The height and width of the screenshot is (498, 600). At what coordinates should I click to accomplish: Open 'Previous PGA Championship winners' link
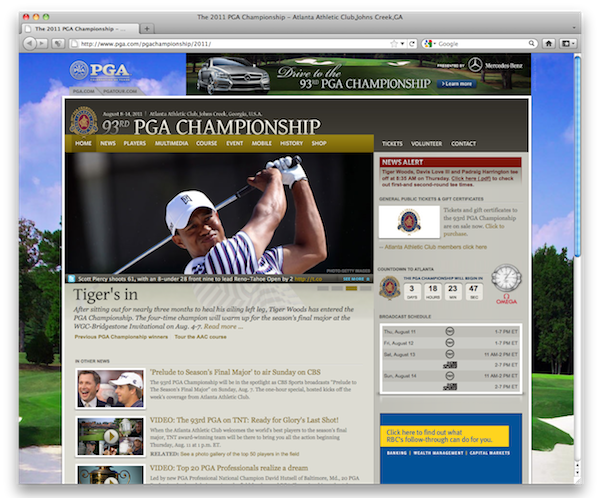[x=121, y=337]
